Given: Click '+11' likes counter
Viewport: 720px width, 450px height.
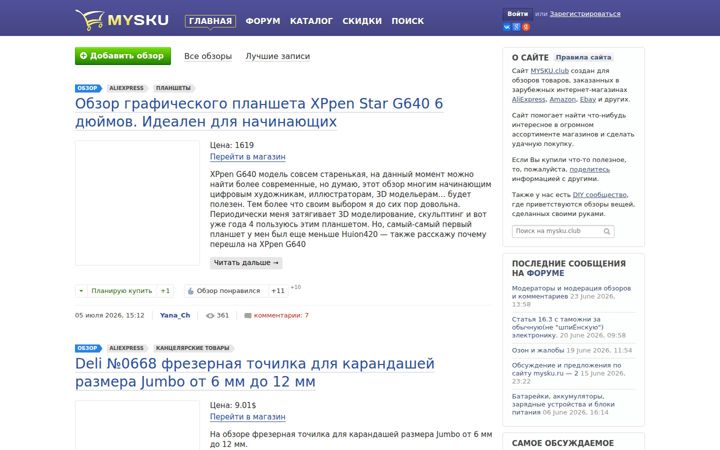Looking at the screenshot, I should [278, 291].
